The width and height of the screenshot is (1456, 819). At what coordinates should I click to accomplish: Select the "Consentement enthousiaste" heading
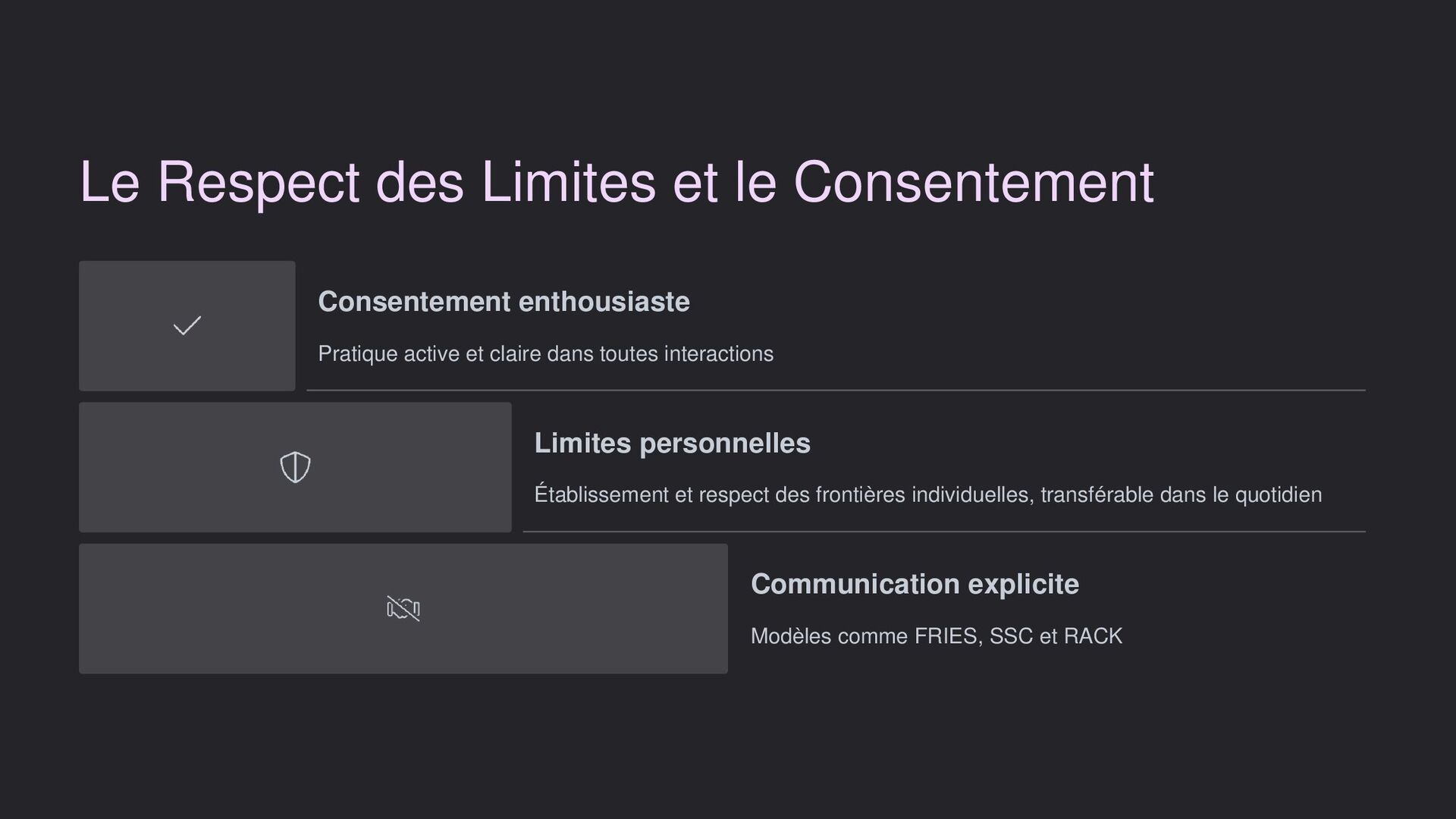pyautogui.click(x=504, y=302)
